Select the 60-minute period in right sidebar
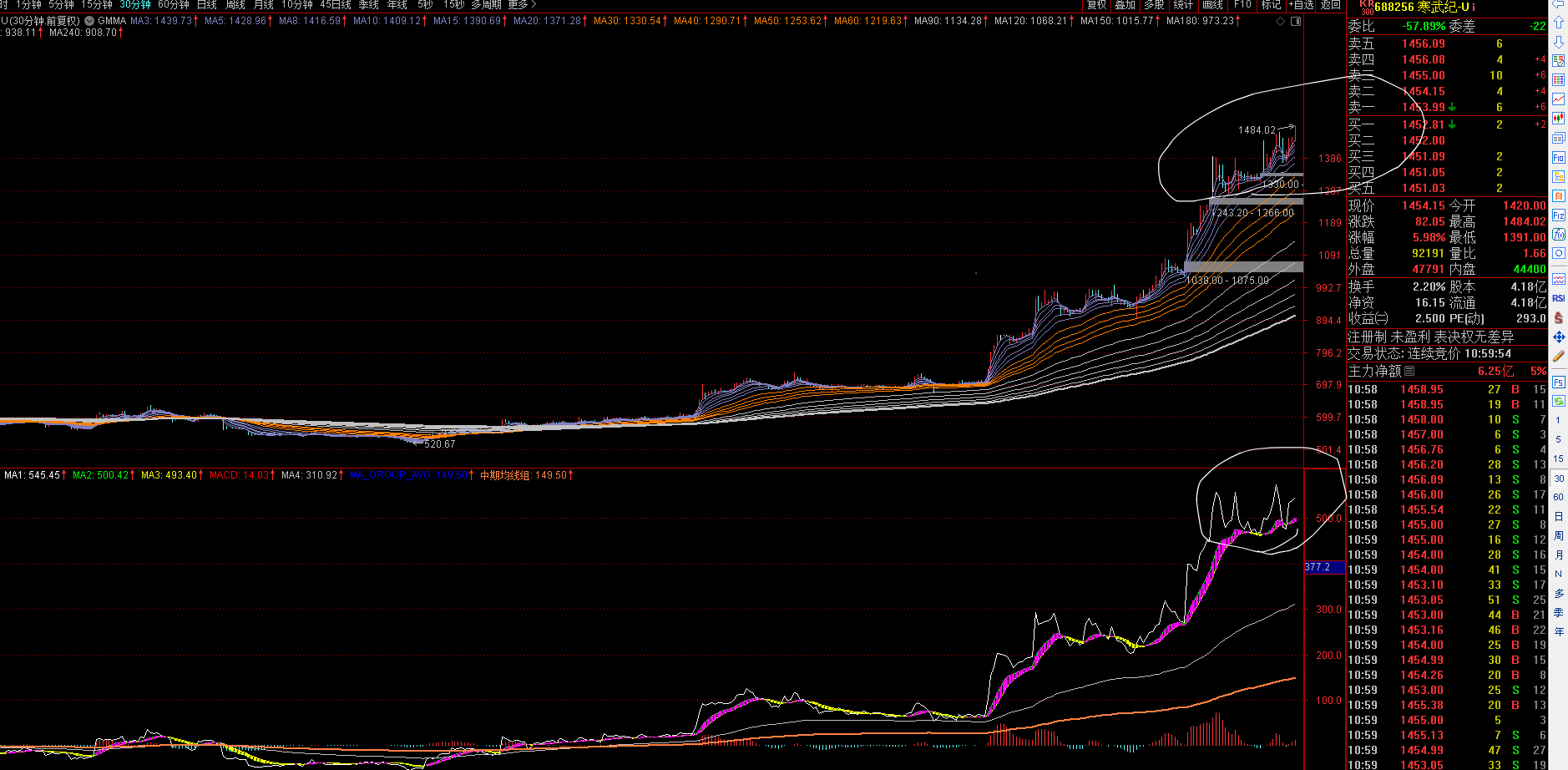 pyautogui.click(x=1558, y=497)
